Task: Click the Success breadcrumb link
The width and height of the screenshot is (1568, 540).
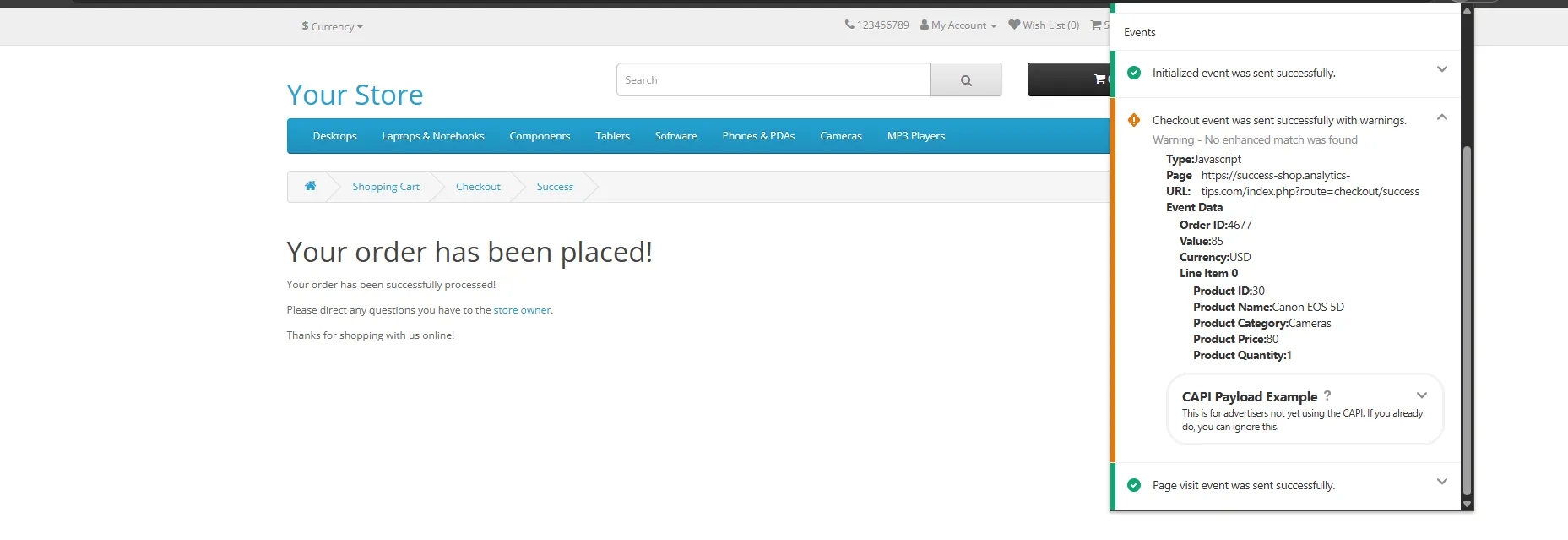Action: pos(555,187)
